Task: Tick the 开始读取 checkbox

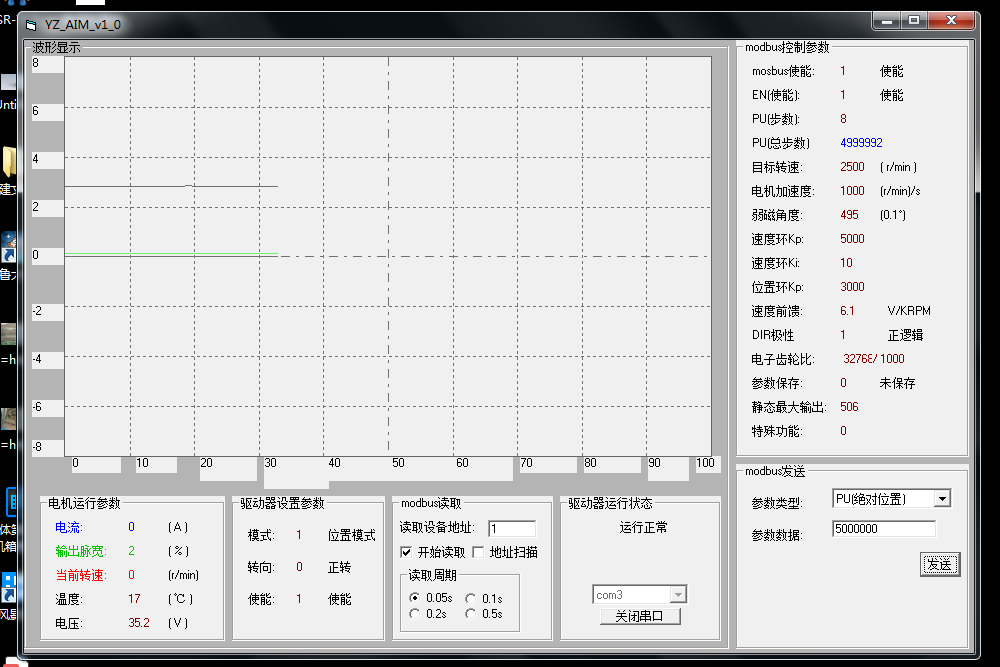Action: click(406, 552)
